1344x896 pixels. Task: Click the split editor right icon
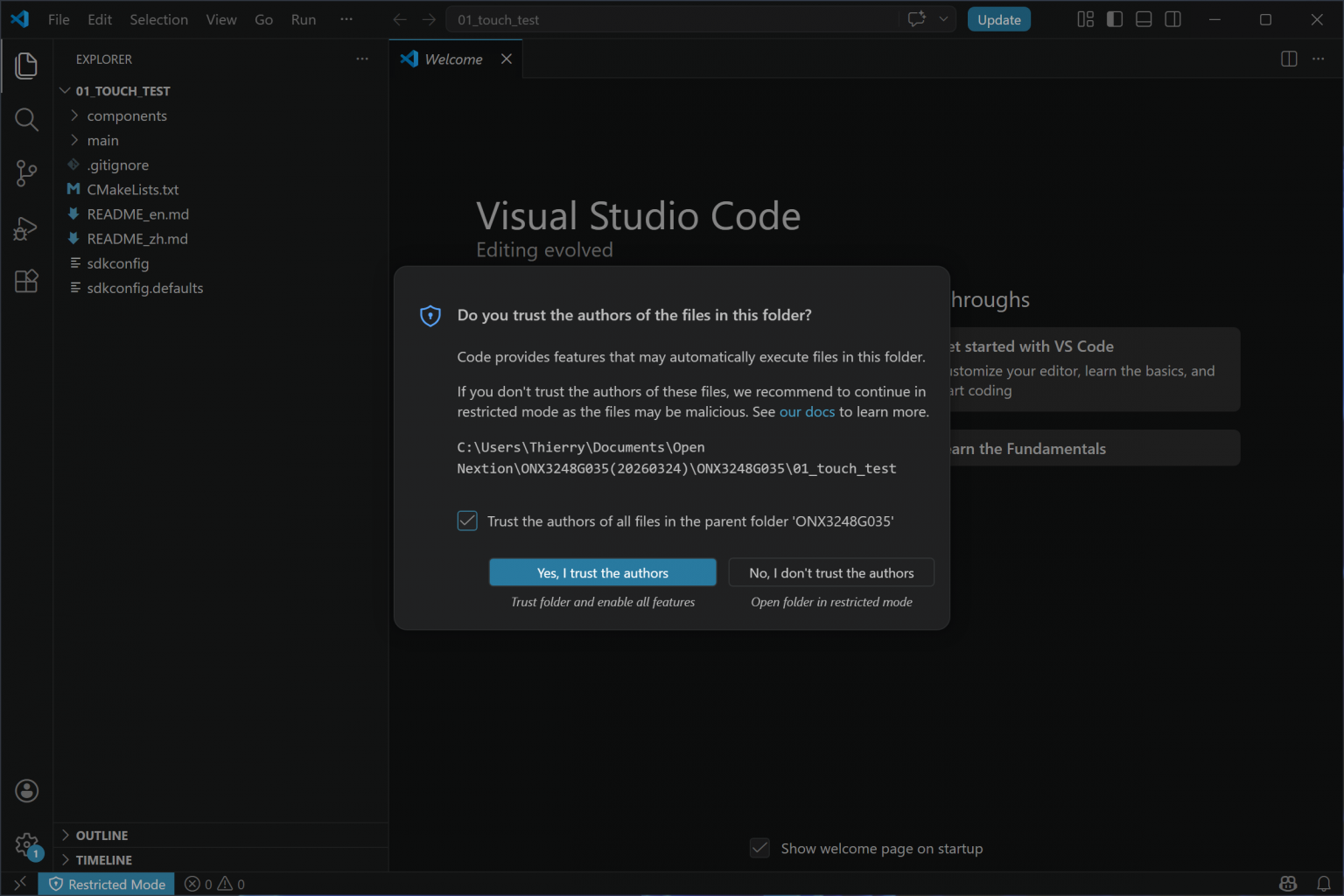1288,59
